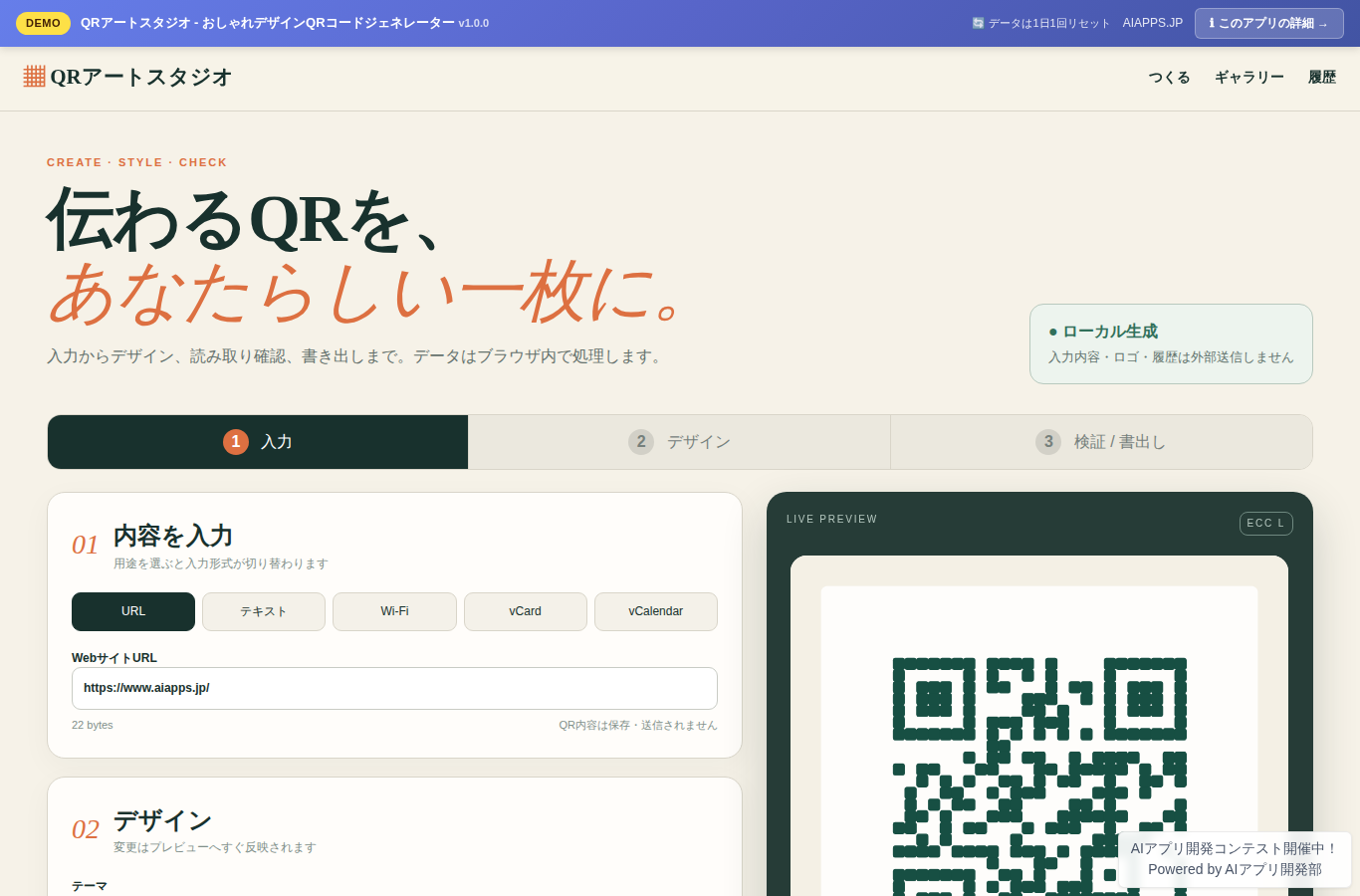Screen dimensions: 1360x896
Task: Click the QR grid logo icon
Action: click(34, 77)
